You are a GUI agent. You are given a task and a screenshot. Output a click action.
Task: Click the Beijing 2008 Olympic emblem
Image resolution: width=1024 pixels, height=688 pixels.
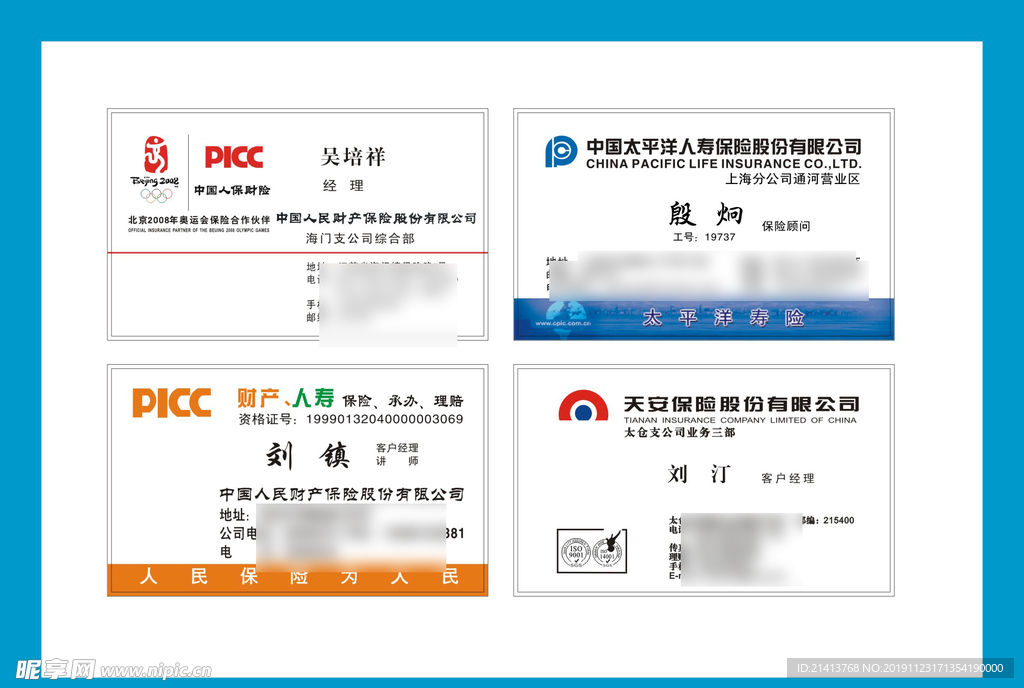pyautogui.click(x=155, y=169)
